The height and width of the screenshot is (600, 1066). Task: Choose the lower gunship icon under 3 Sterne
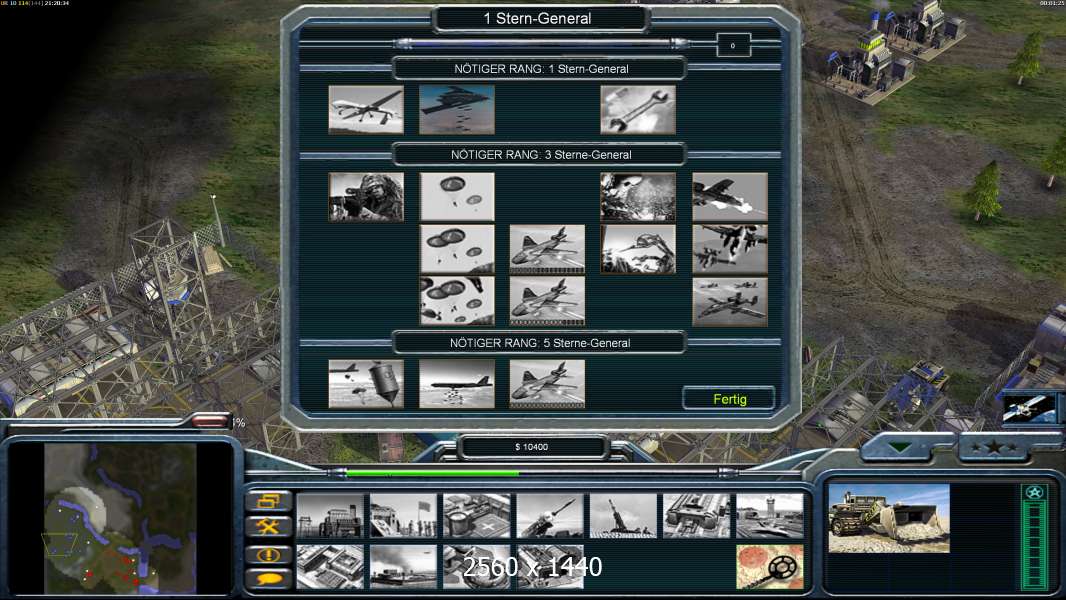pos(547,301)
